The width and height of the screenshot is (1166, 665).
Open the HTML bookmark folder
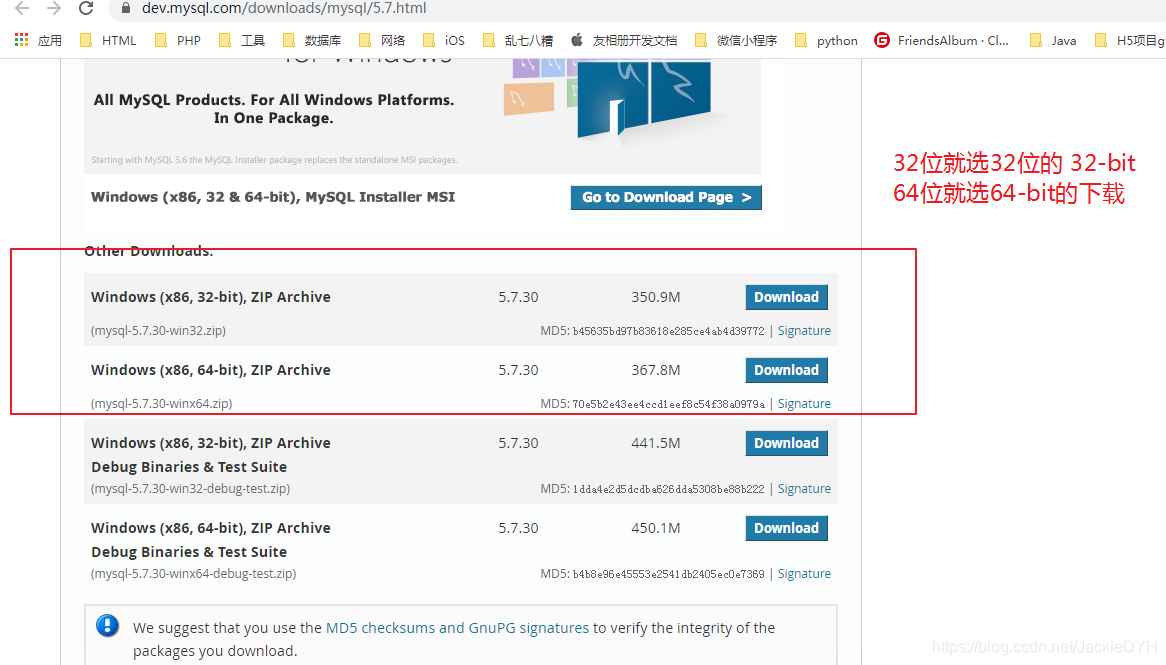[108, 40]
